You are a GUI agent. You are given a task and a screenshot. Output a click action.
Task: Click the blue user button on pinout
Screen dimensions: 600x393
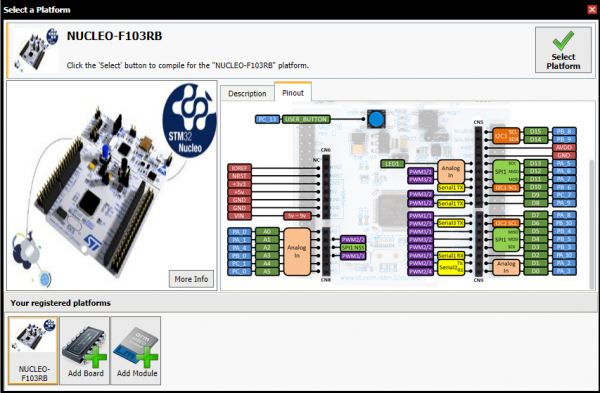[x=376, y=119]
